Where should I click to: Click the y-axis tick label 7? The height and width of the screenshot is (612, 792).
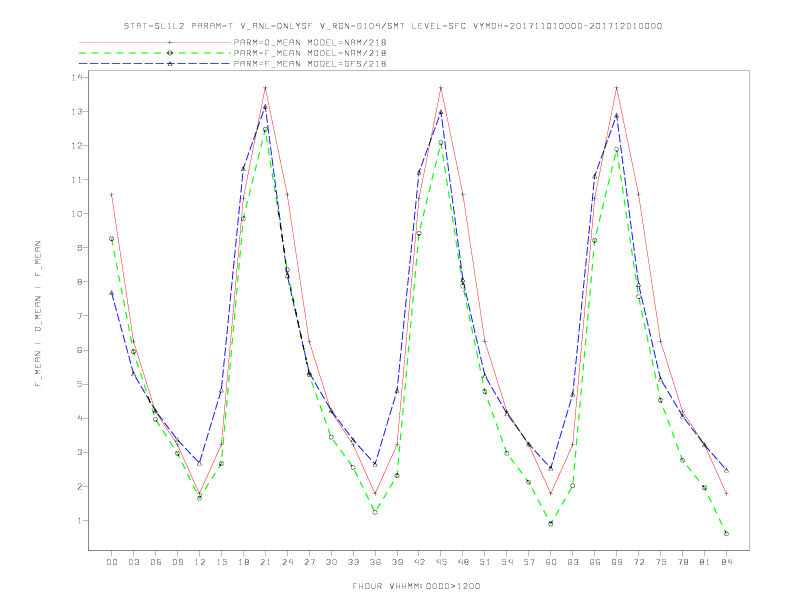pyautogui.click(x=80, y=316)
